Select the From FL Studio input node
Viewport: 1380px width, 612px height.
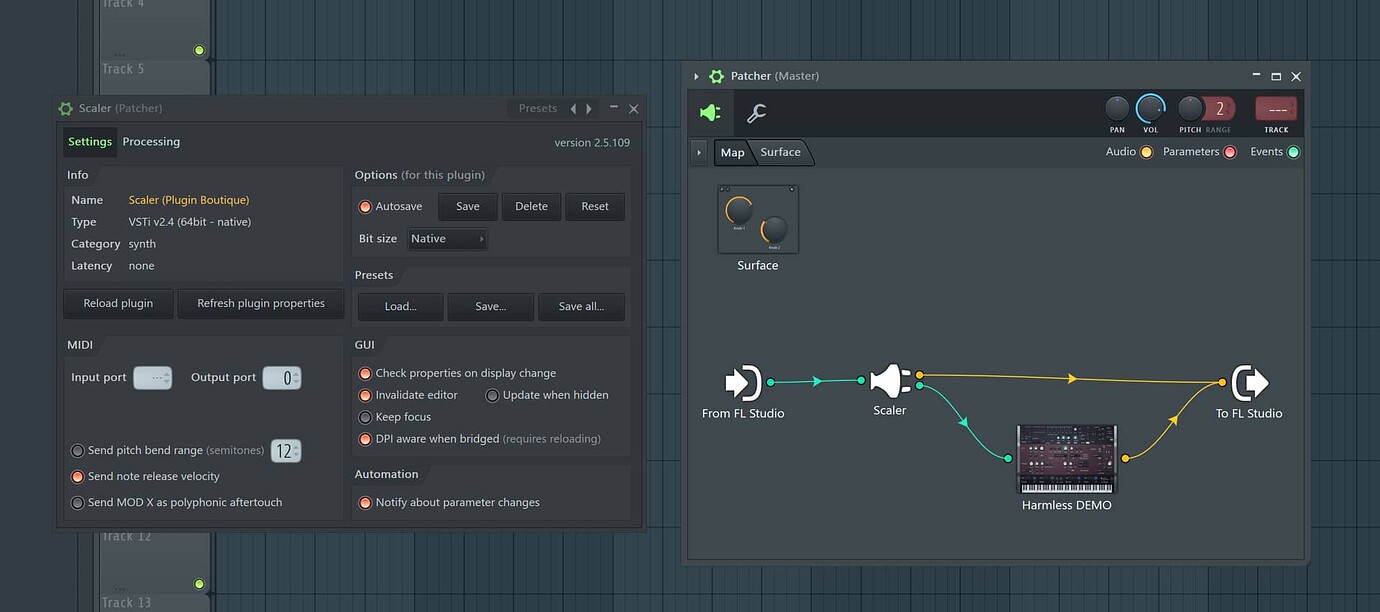pyautogui.click(x=743, y=383)
